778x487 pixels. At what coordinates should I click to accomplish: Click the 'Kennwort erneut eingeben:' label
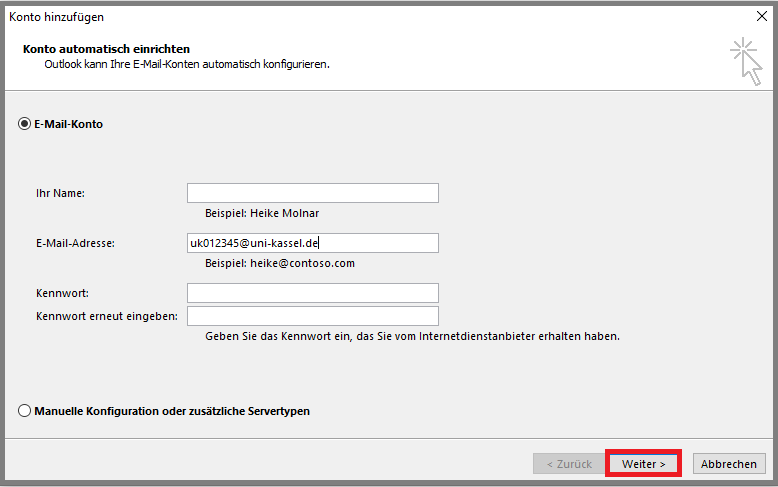(107, 316)
